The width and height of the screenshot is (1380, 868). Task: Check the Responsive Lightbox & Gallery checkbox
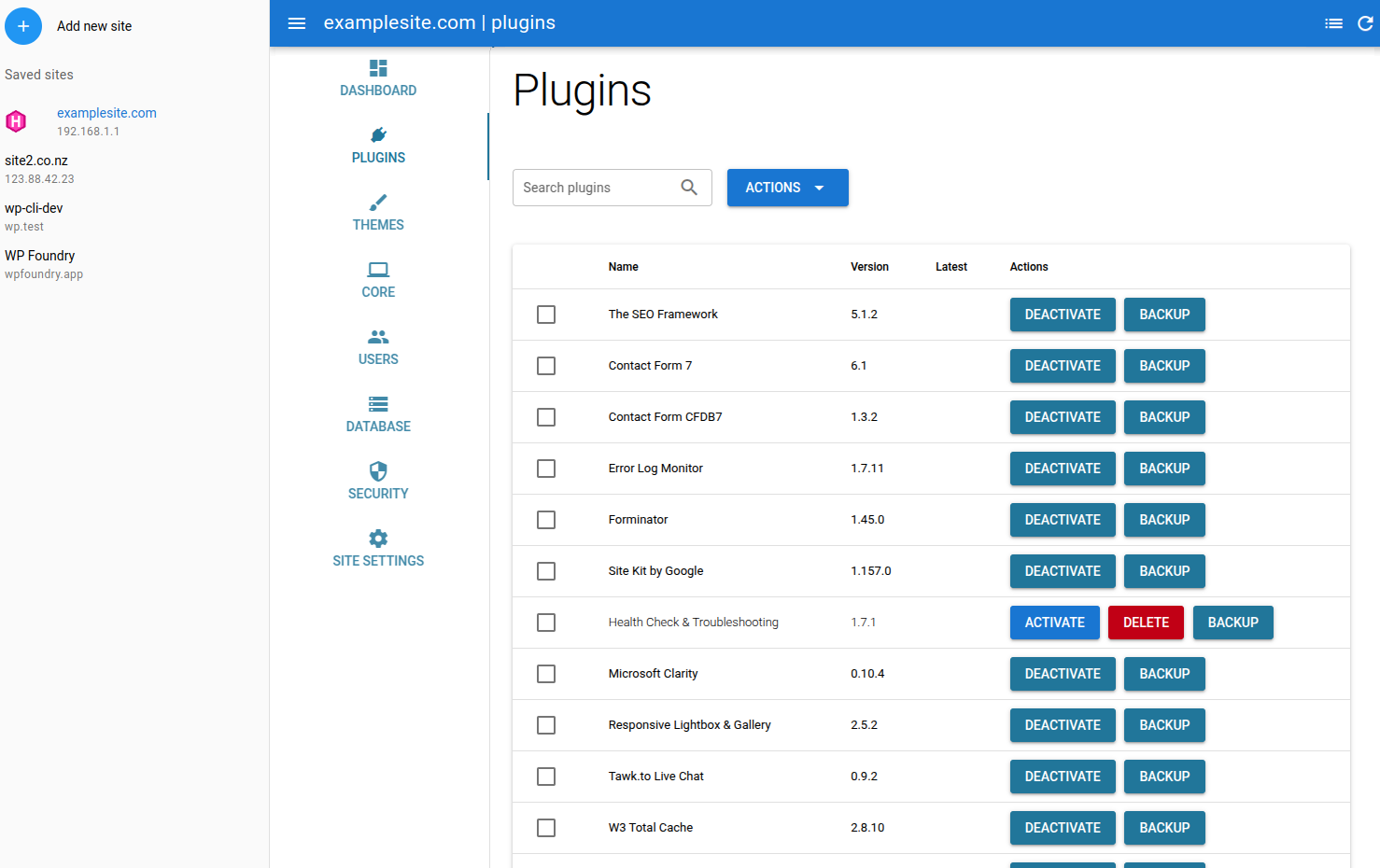click(x=546, y=725)
